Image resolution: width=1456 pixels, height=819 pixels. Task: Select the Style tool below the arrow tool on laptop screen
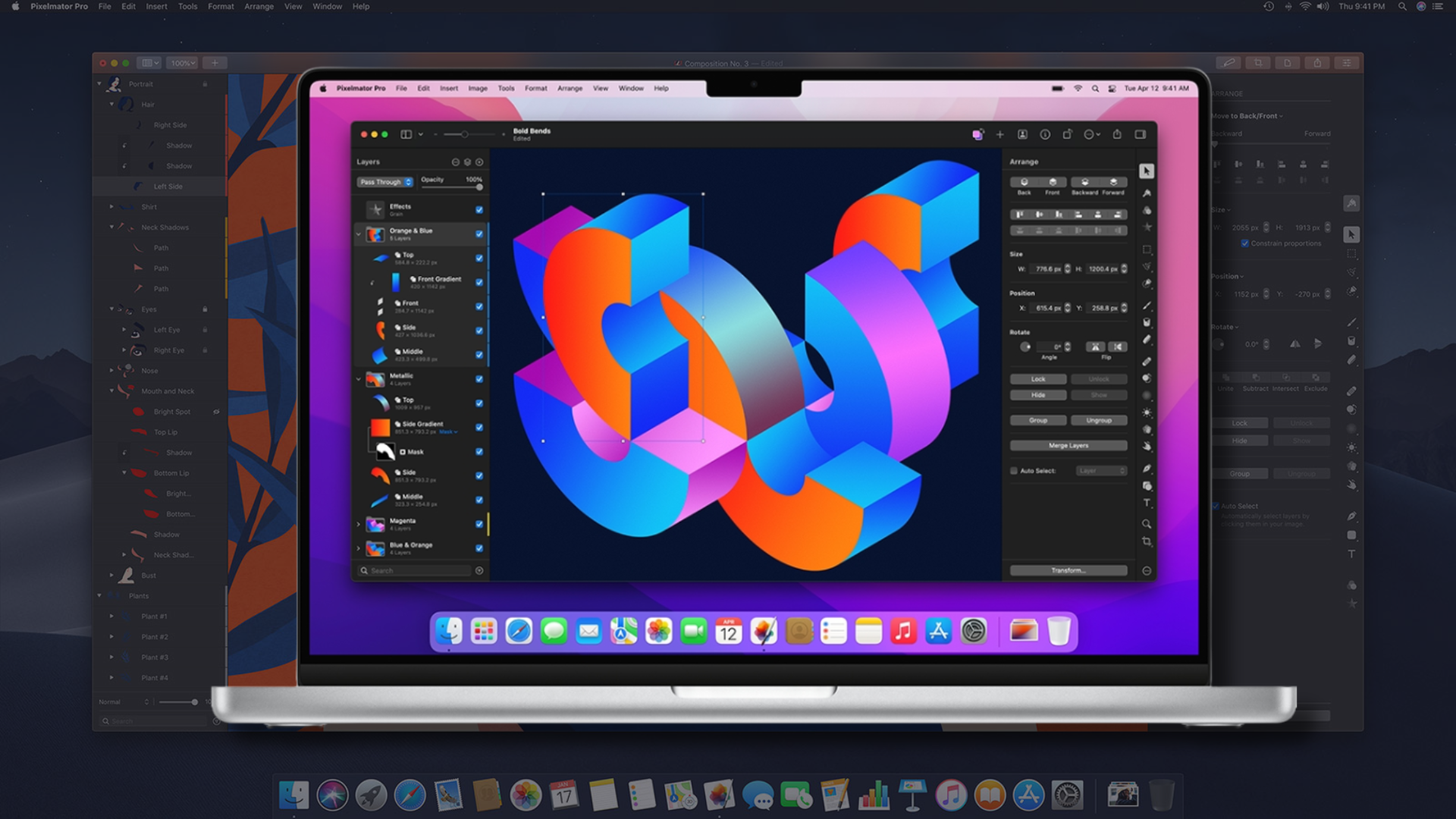click(1147, 193)
